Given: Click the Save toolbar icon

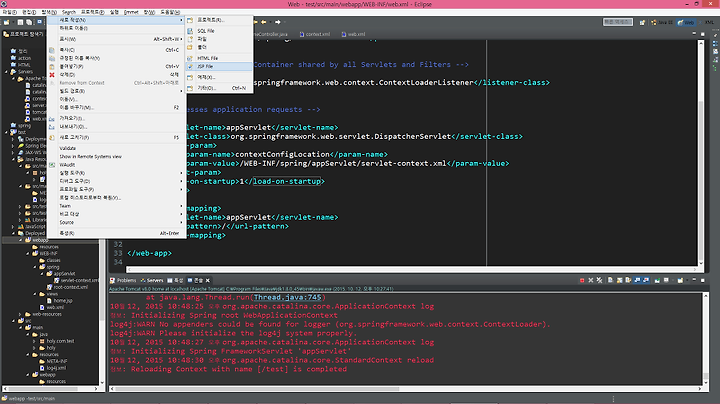Looking at the screenshot, I should pyautogui.click(x=20, y=22).
